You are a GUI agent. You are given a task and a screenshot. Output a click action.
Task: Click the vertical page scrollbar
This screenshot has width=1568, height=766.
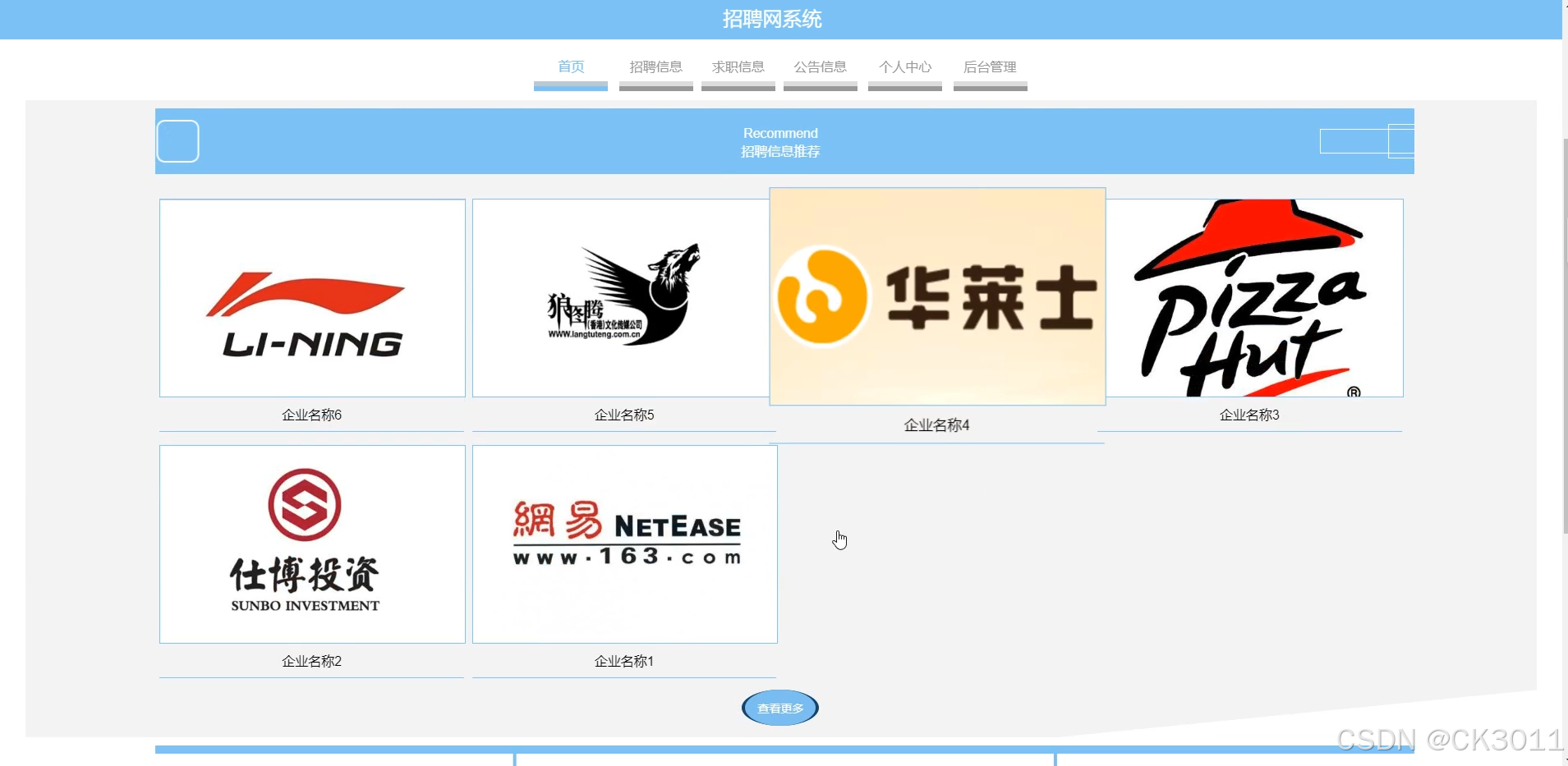(x=1565, y=337)
